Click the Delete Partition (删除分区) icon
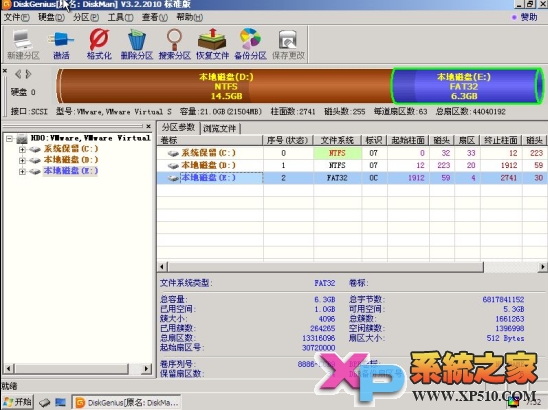Image resolution: width=548 pixels, height=410 pixels. 137,44
